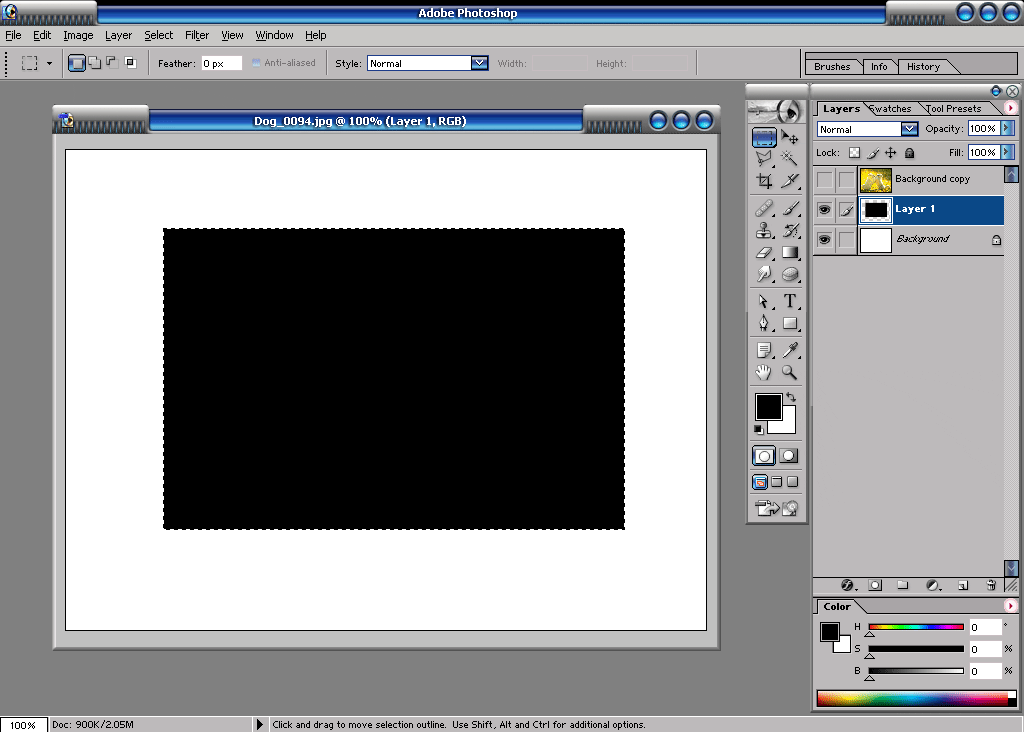1024x732 pixels.
Task: Select the Eraser tool
Action: pyautogui.click(x=764, y=253)
